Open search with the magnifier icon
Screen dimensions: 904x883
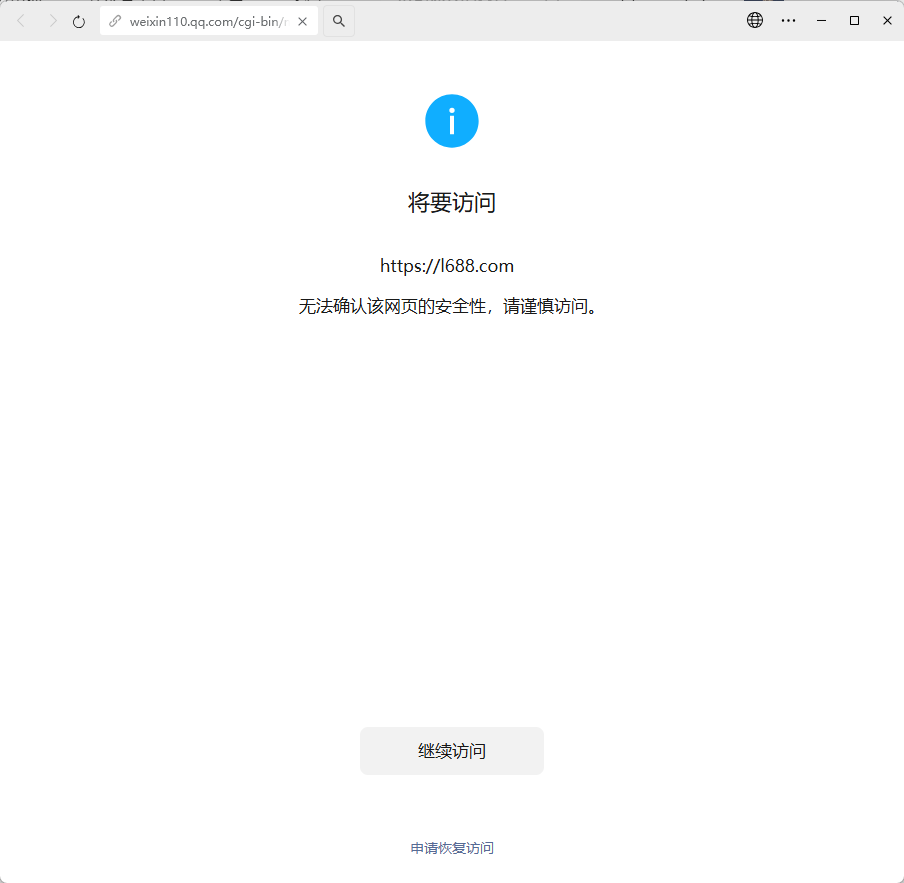coord(339,21)
